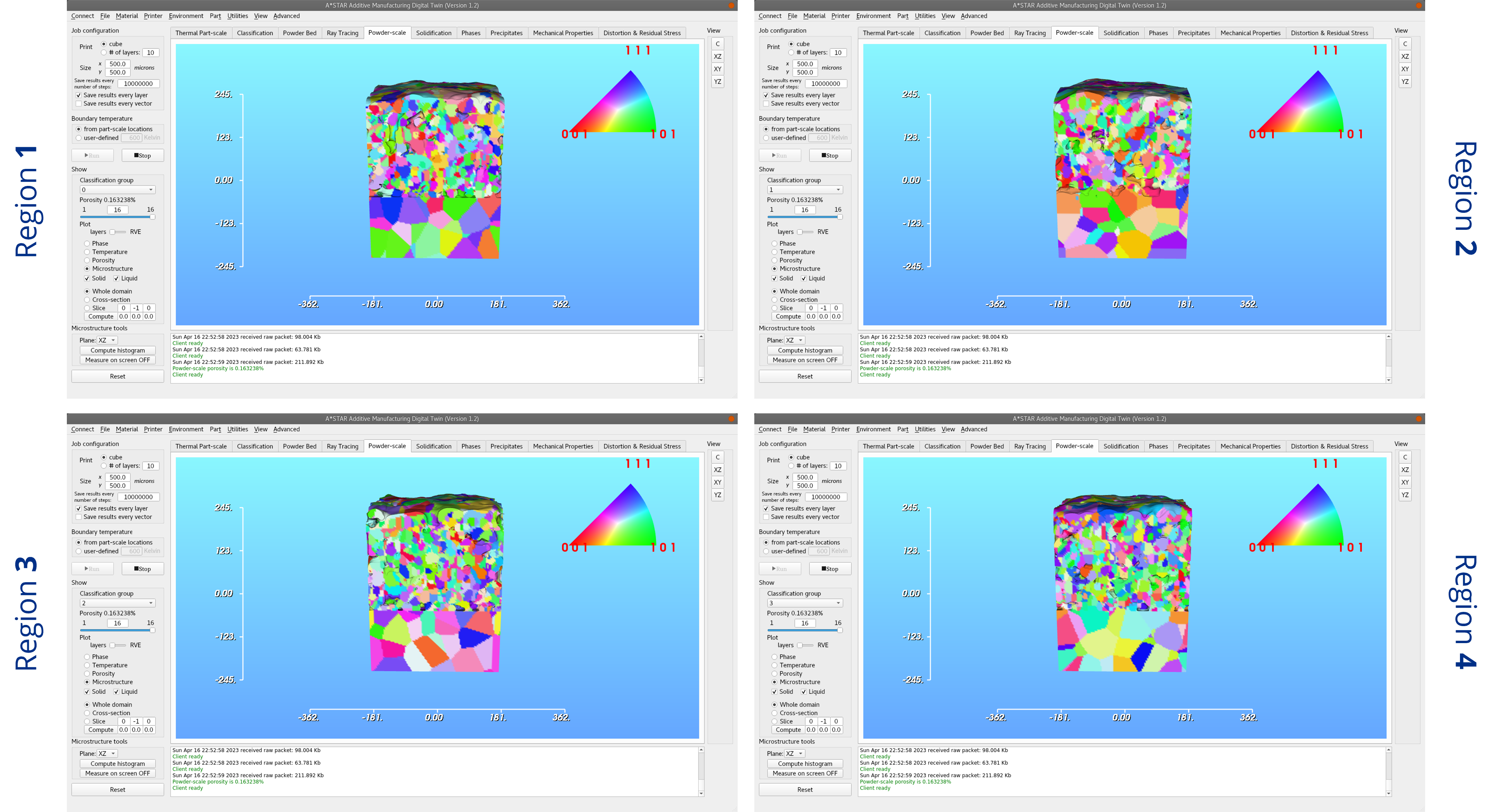This screenshot has height=812, width=1492.
Task: Open Classification group dropdown showing 1 in Region 2
Action: (x=805, y=190)
